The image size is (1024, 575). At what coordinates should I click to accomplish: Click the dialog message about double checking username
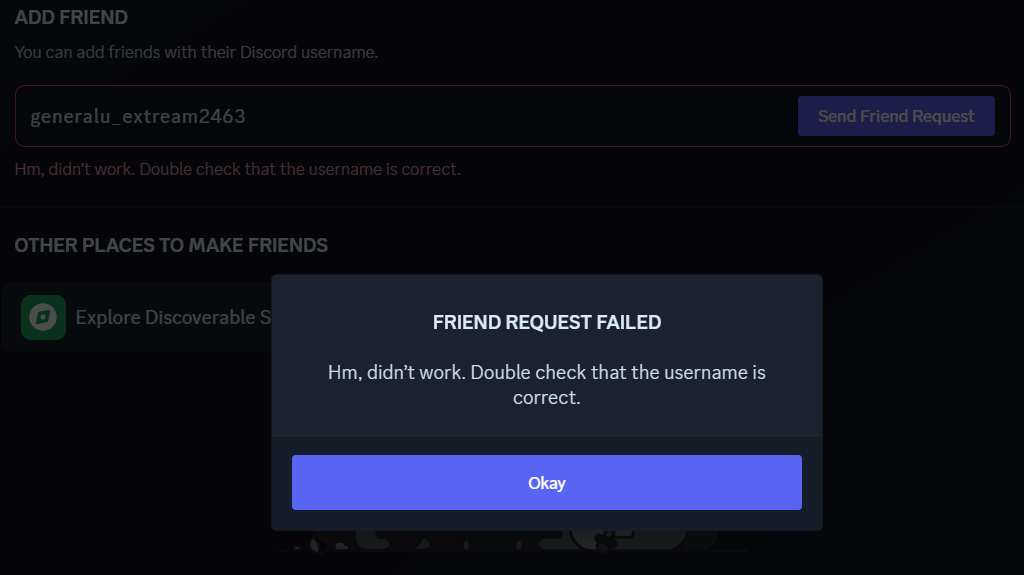[x=547, y=385]
